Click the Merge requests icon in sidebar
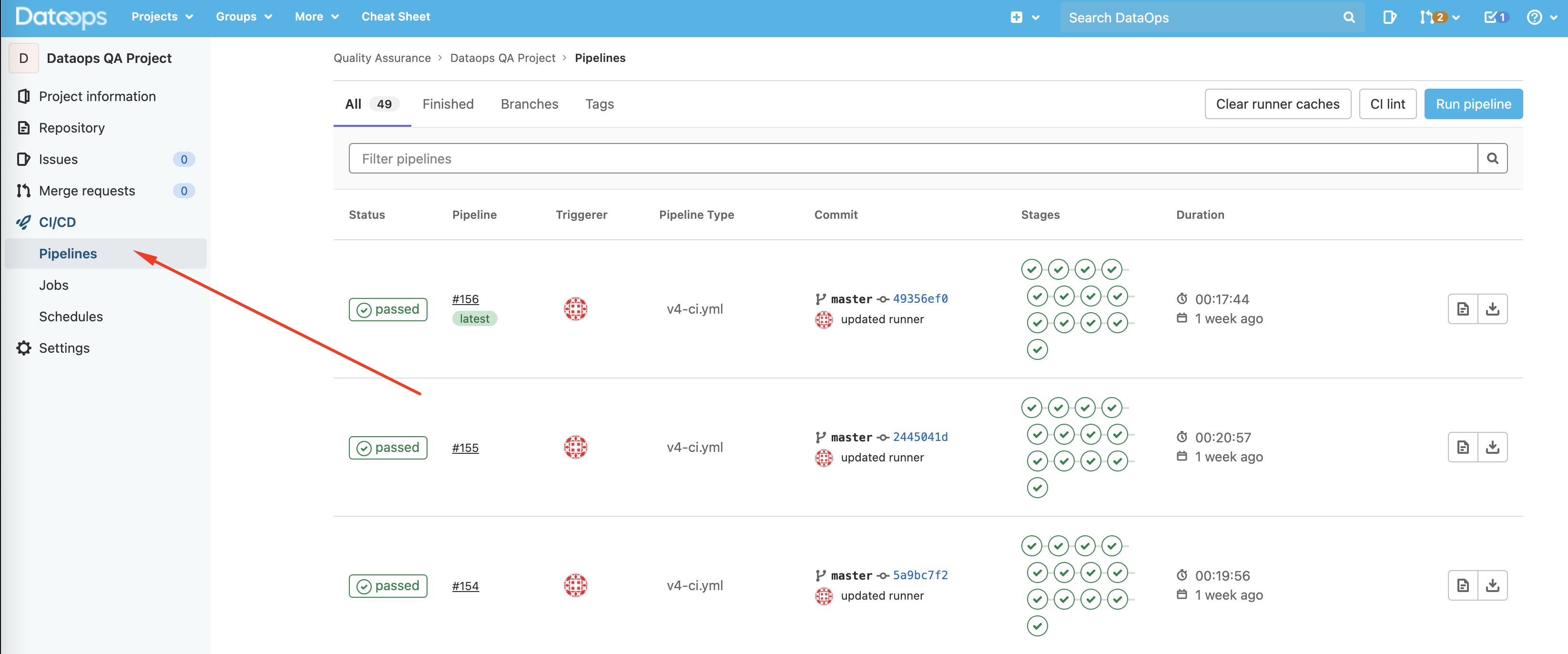The image size is (1568, 654). pos(23,190)
